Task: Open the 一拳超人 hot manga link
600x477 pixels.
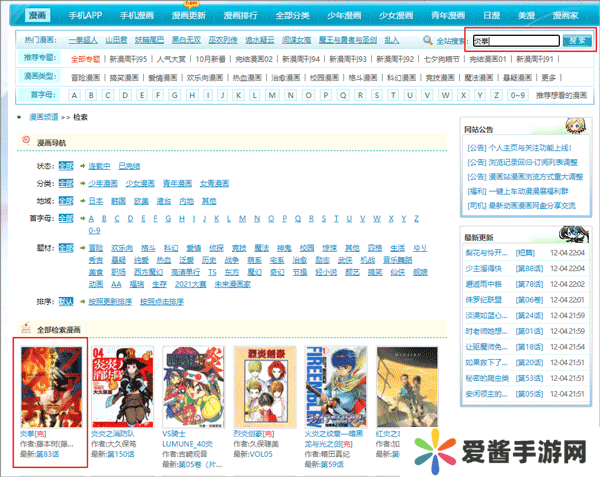Action: click(81, 41)
